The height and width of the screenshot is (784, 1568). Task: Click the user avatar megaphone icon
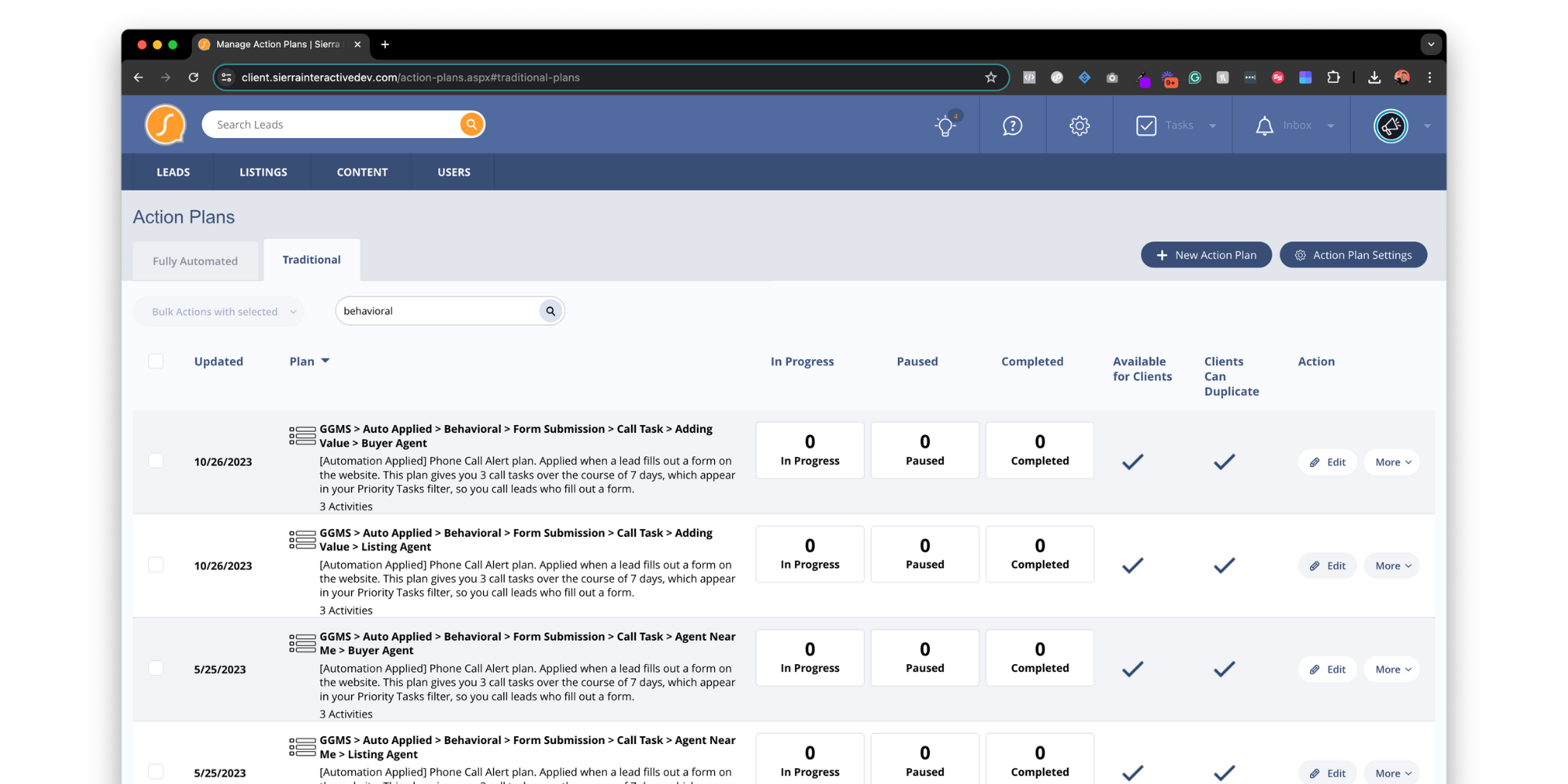(x=1391, y=125)
